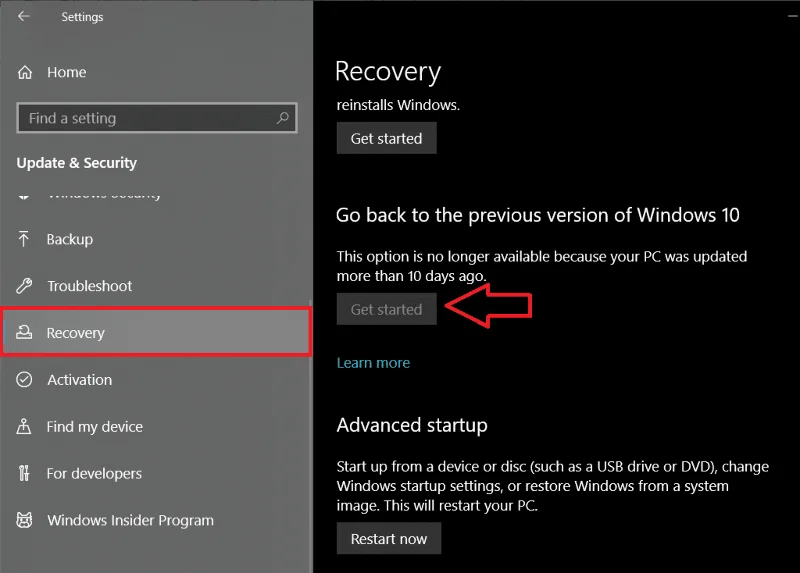Click Restart now under Advanced startup
800x573 pixels.
coord(389,539)
